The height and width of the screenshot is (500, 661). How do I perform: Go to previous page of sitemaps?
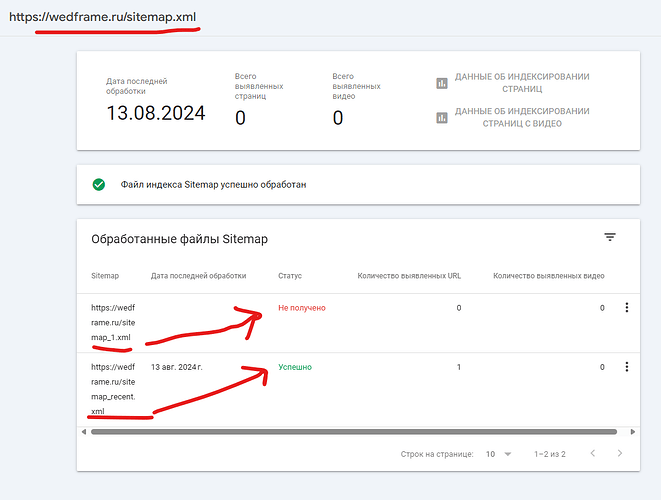[593, 454]
